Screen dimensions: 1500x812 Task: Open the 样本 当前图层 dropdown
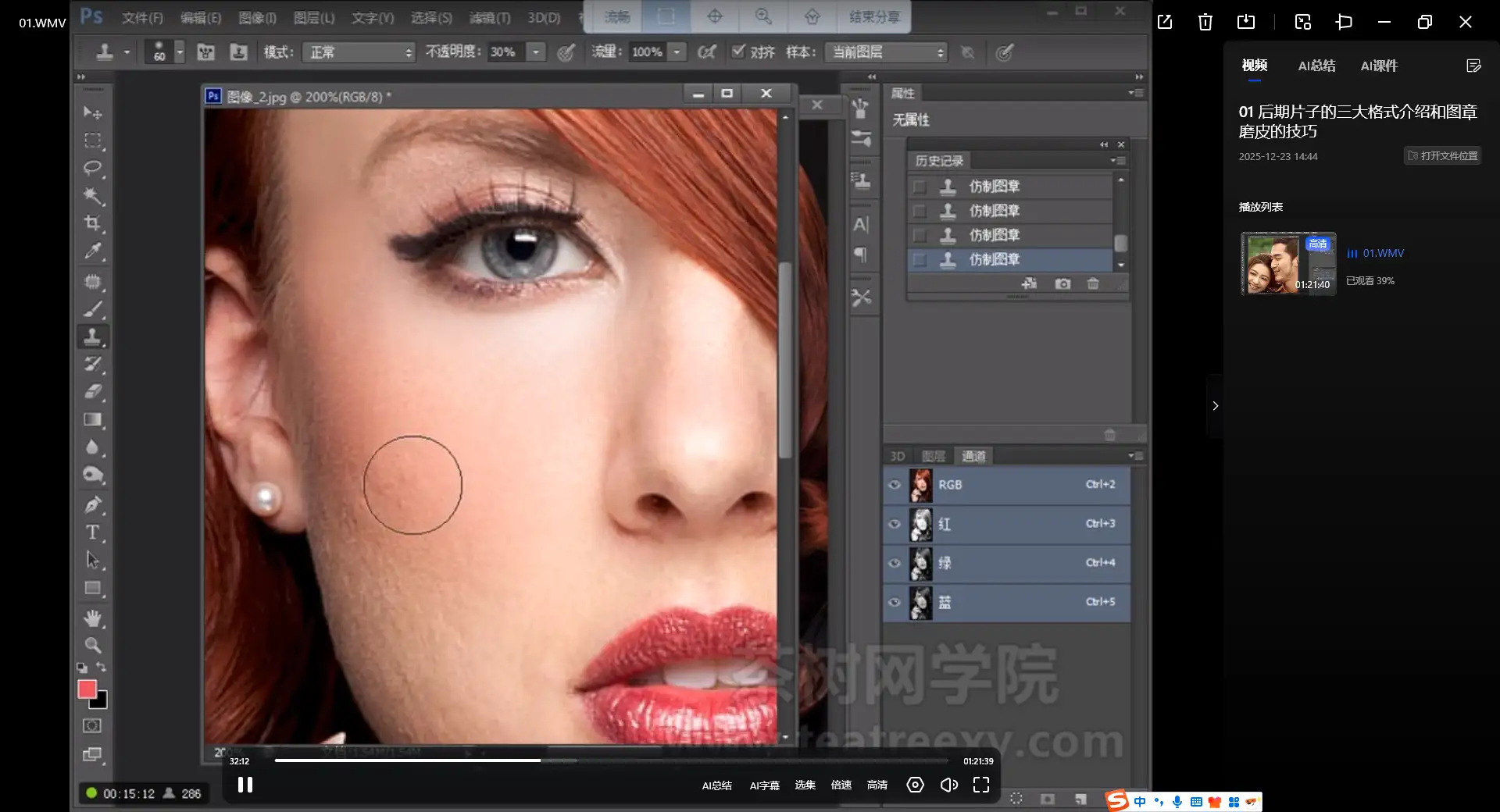[x=887, y=52]
